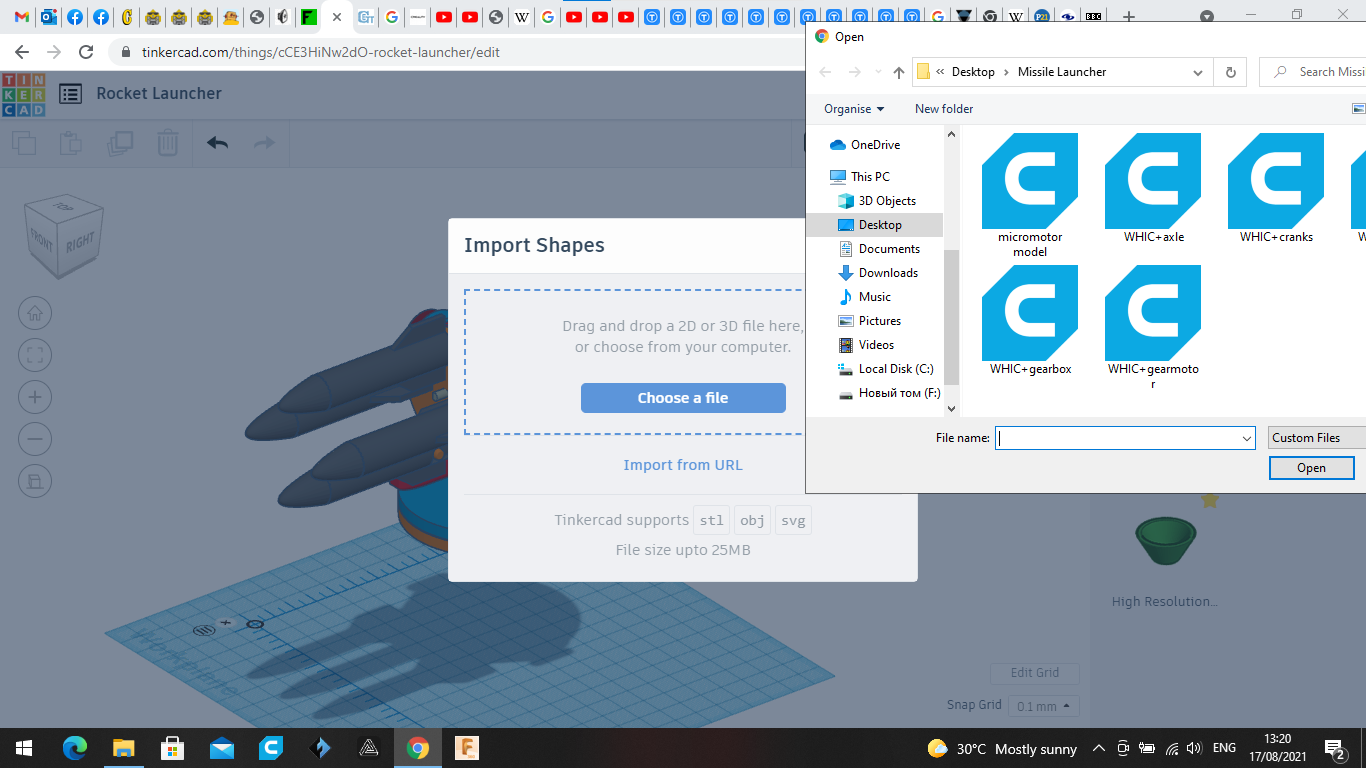Viewport: 1366px width, 768px height.
Task: Click the Fit all in view icon
Action: [x=35, y=355]
